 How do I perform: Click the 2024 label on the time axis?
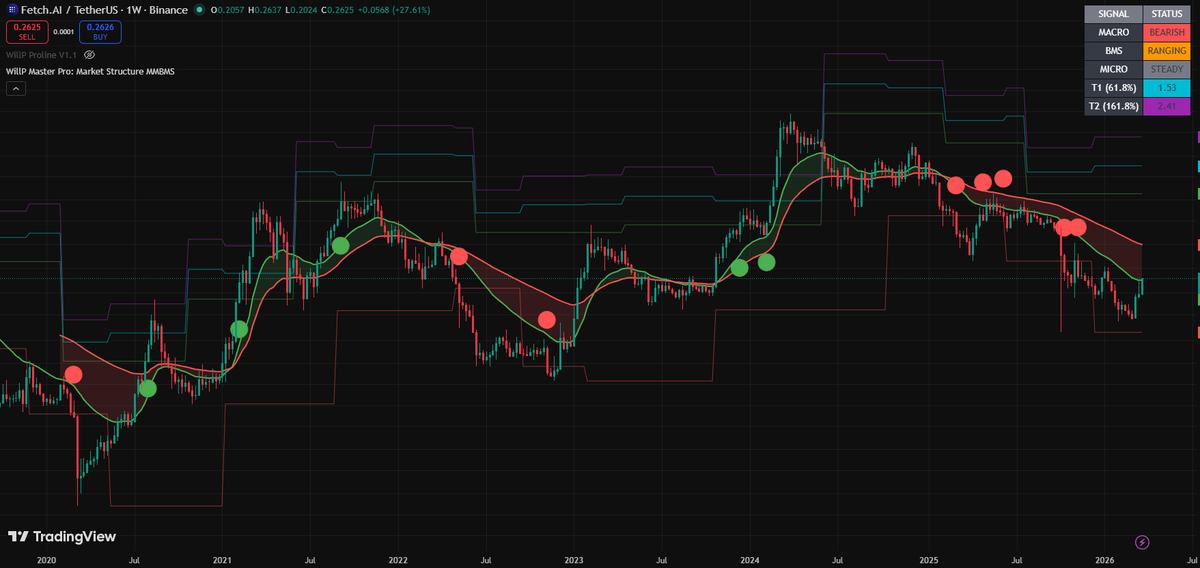click(x=751, y=560)
